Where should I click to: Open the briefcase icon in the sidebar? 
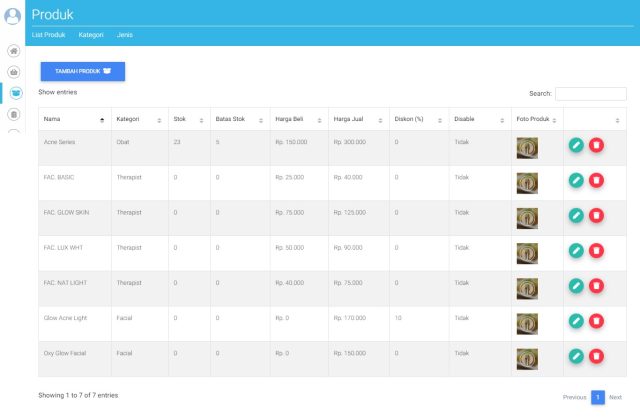click(14, 72)
